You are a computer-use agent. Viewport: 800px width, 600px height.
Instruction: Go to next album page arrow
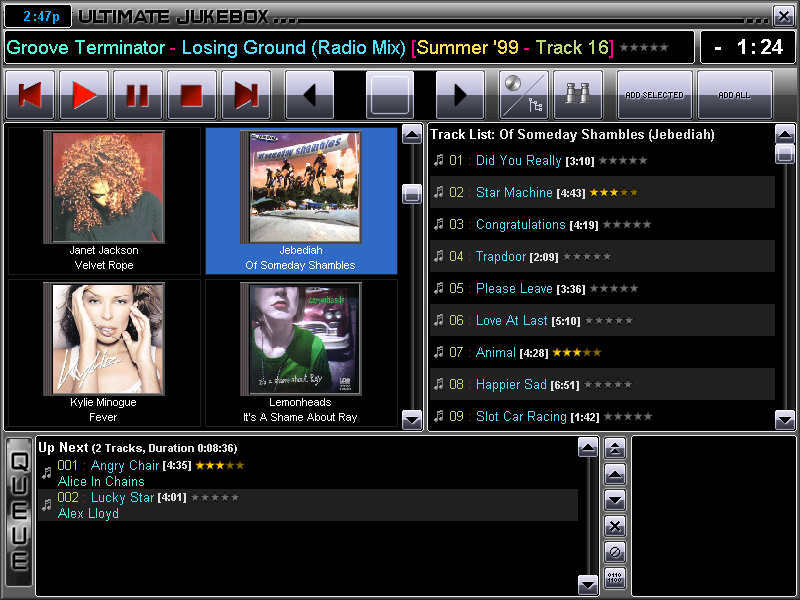pos(460,95)
